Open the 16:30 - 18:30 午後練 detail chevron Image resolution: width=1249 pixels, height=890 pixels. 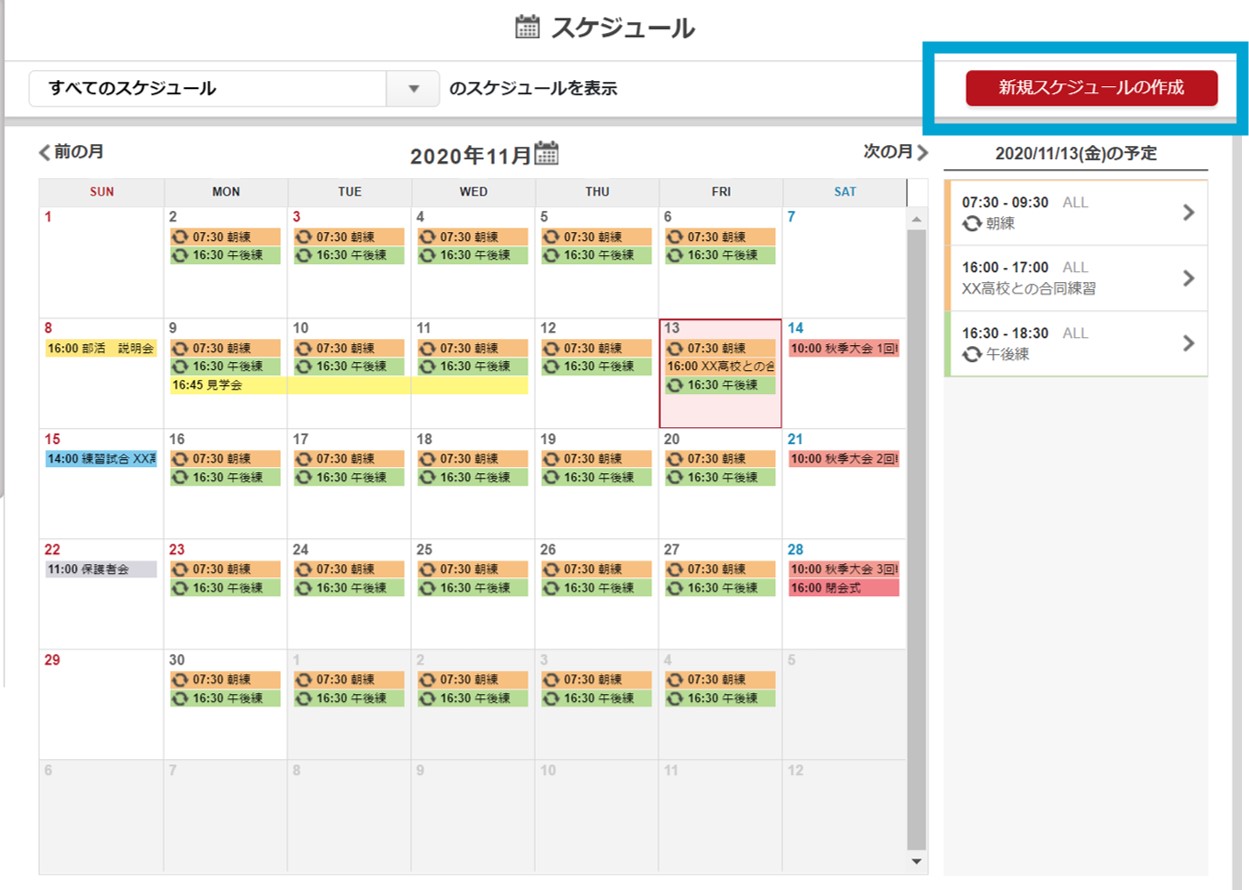pyautogui.click(x=1188, y=343)
